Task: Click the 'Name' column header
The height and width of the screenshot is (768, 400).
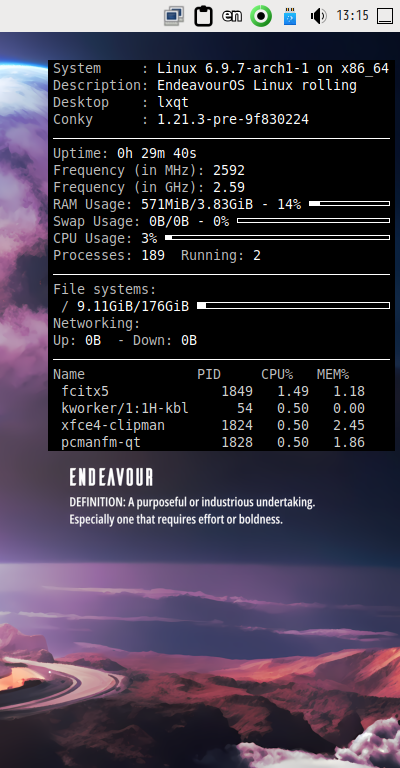Action: [x=69, y=375]
